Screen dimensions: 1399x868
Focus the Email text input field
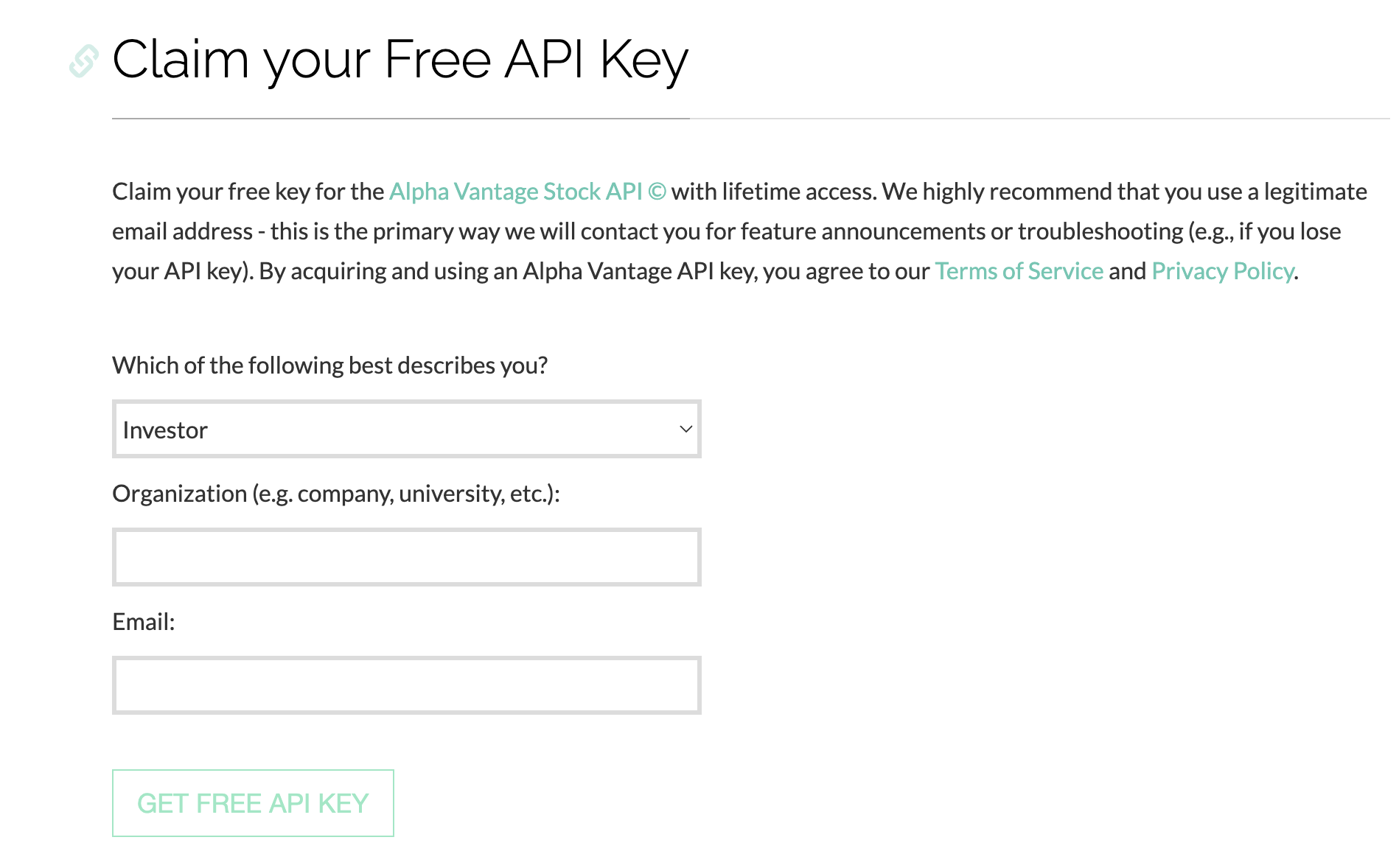click(x=406, y=685)
